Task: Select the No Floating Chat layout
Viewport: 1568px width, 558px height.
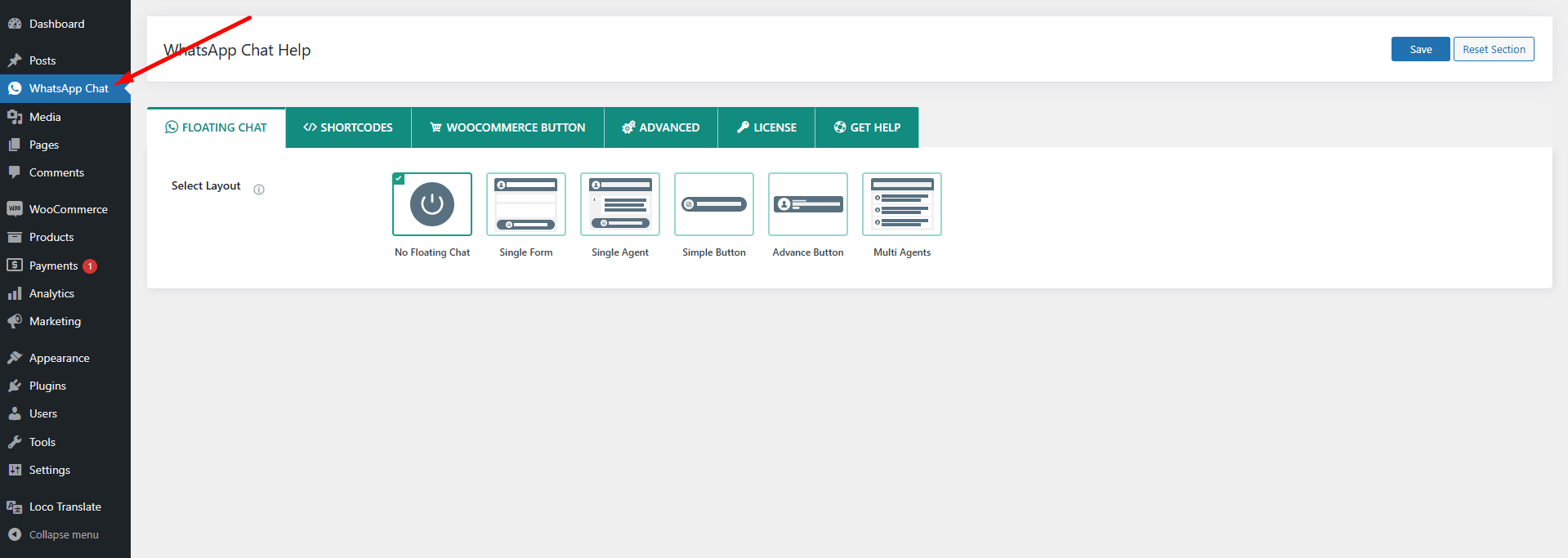Action: [x=432, y=204]
